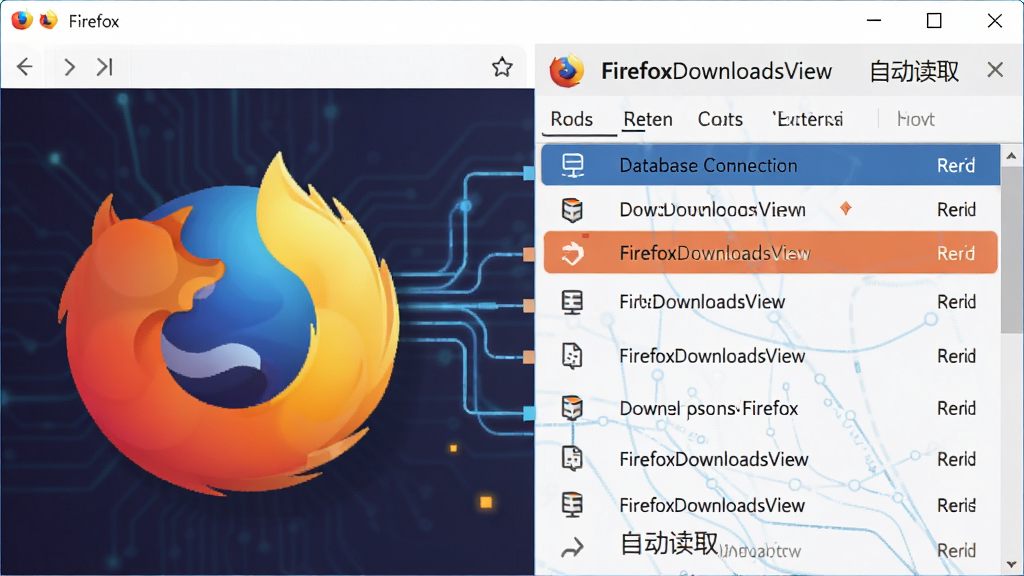Maximize the Firefox window
Image resolution: width=1024 pixels, height=576 pixels.
[934, 21]
